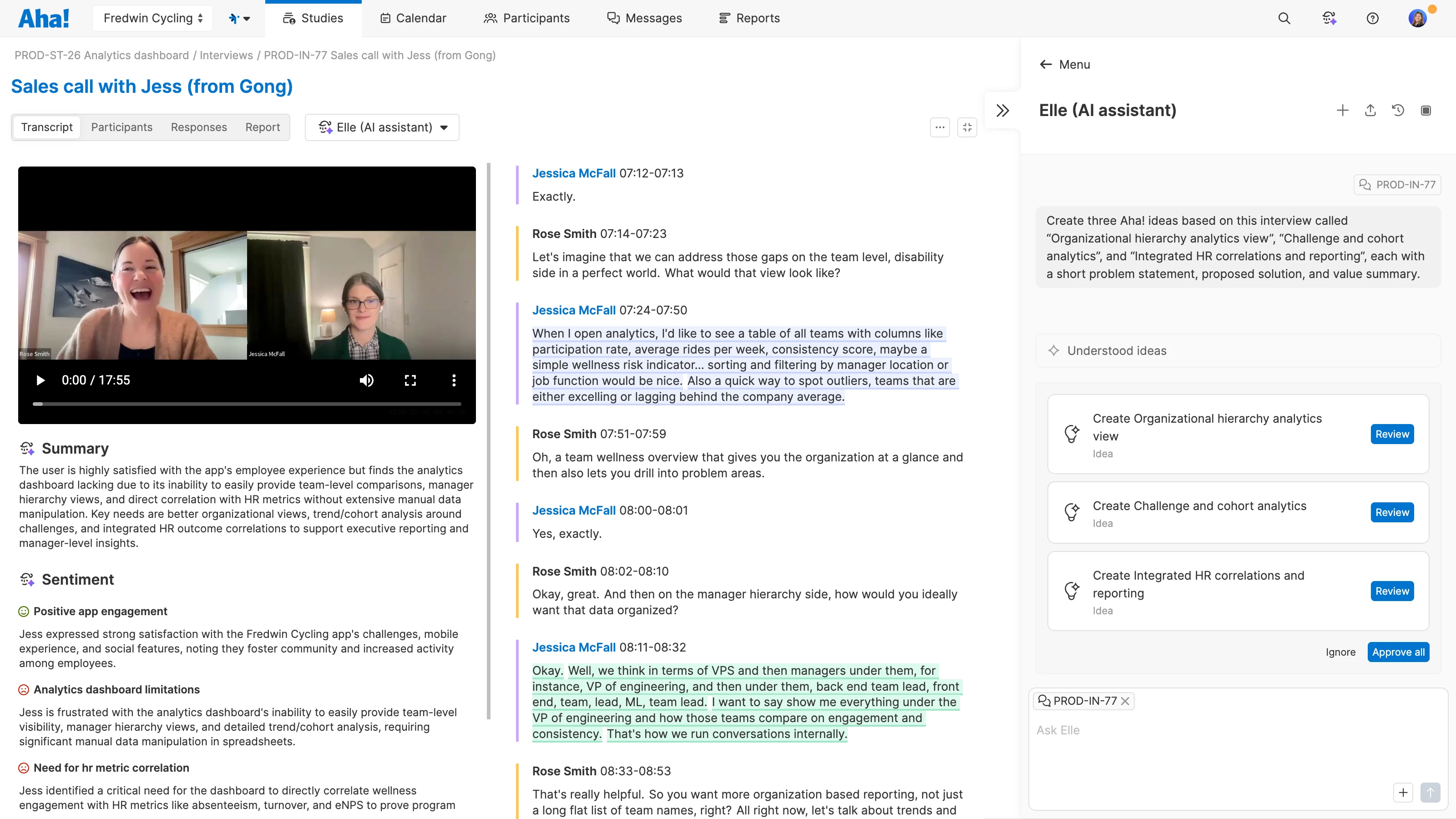This screenshot has width=1456, height=819.
Task: Switch to the Responses tab
Action: point(198,127)
